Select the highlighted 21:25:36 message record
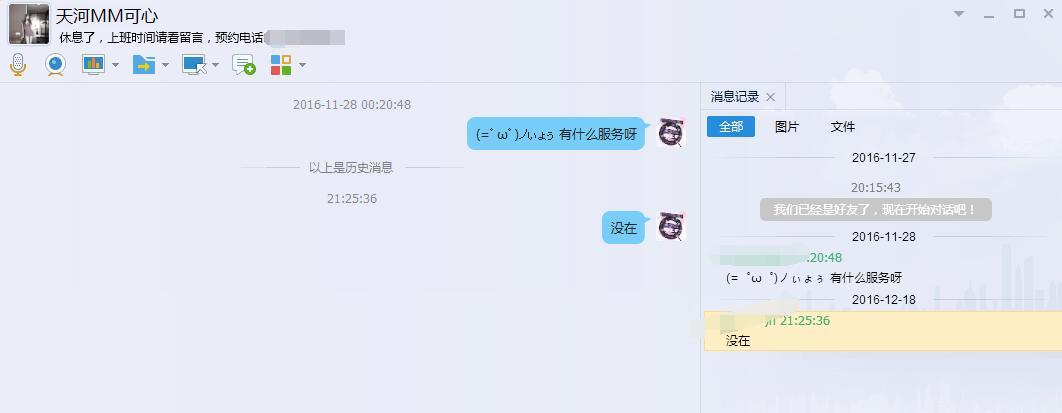 click(x=883, y=331)
